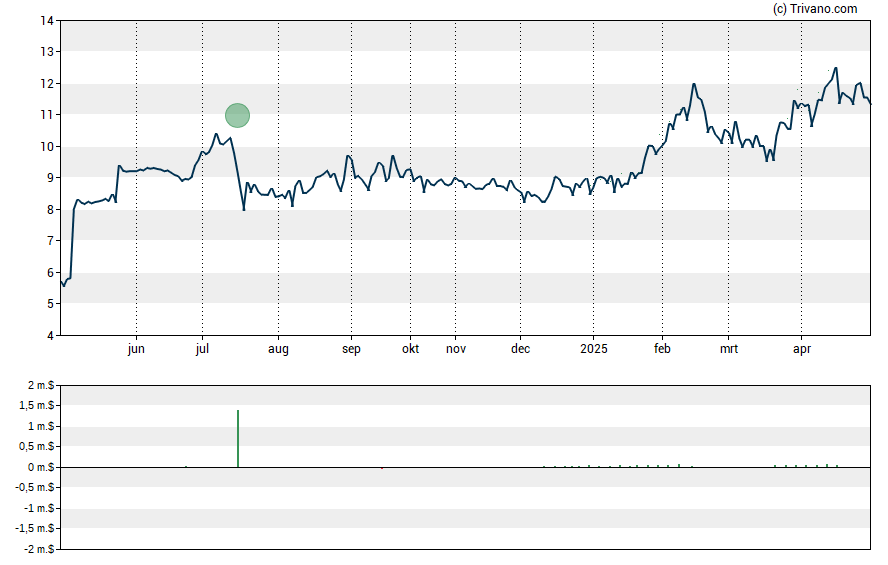Click the '0,5 m.$' volume axis label
The height and width of the screenshot is (565, 888).
point(37,447)
